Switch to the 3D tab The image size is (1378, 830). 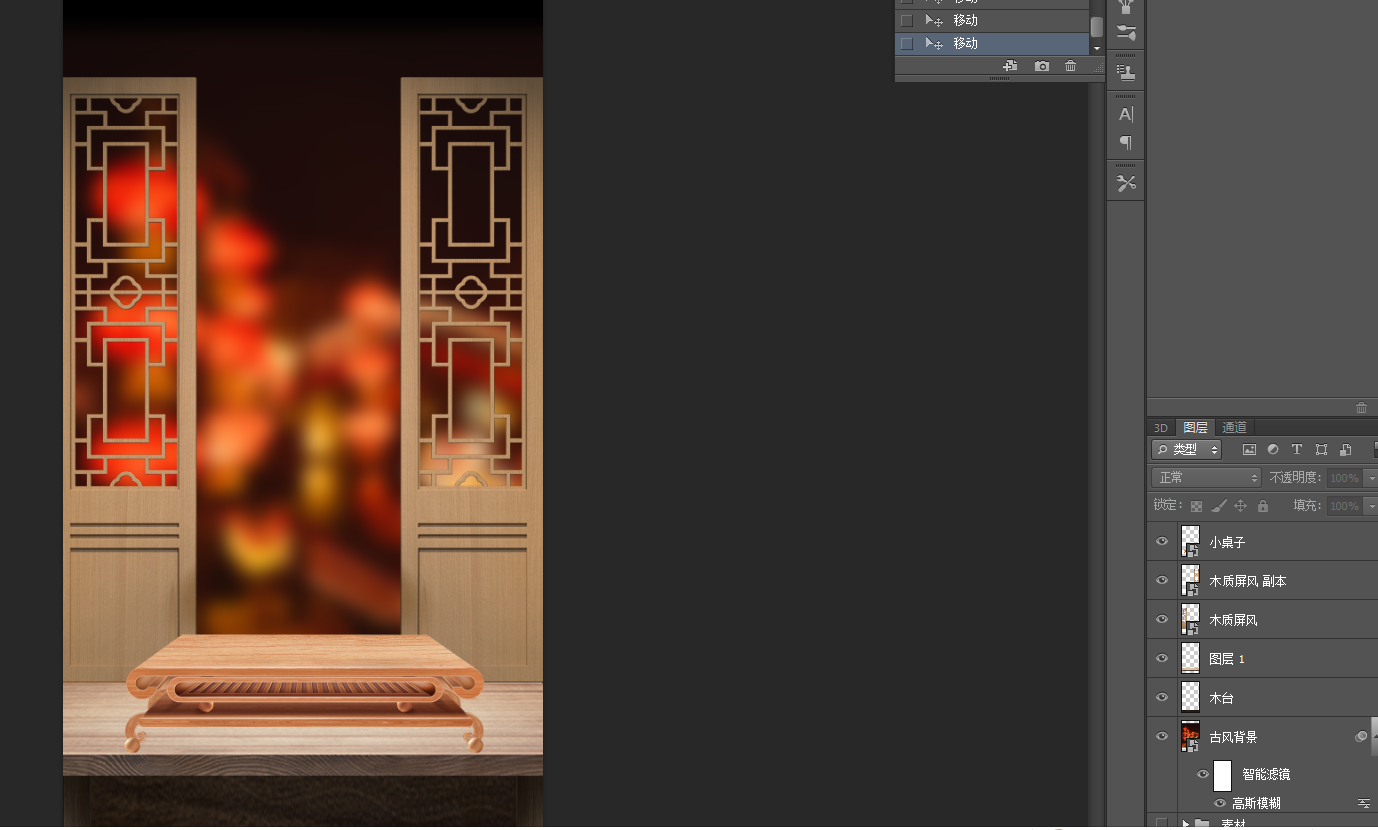(x=1161, y=427)
